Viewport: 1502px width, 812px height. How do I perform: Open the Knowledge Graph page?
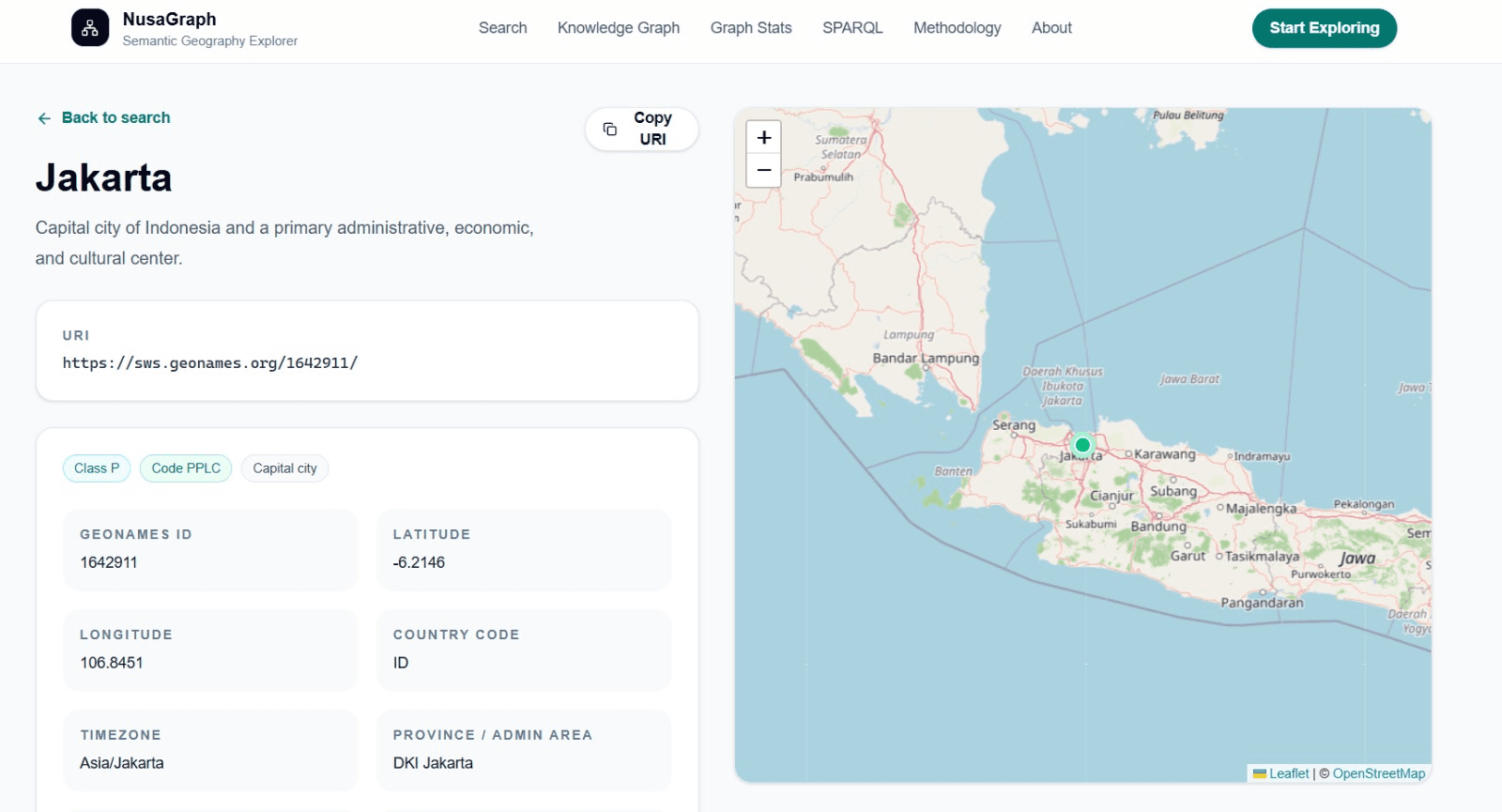tap(619, 28)
